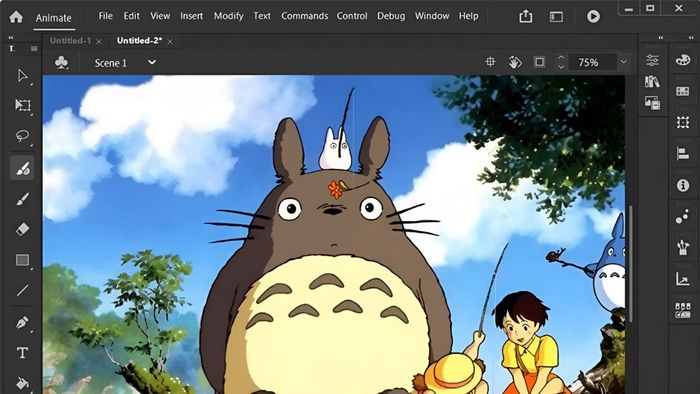Select the Text tool in toolbar
Screen dimensions: 700x394
click(22, 353)
